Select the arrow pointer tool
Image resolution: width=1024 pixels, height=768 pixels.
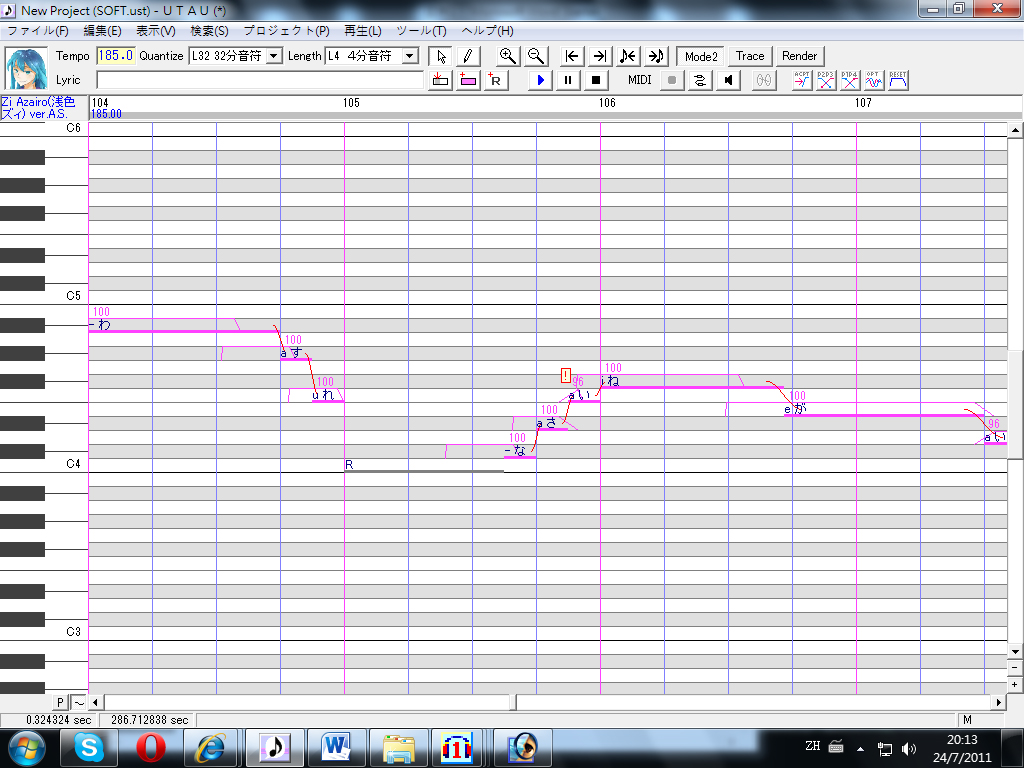(441, 56)
